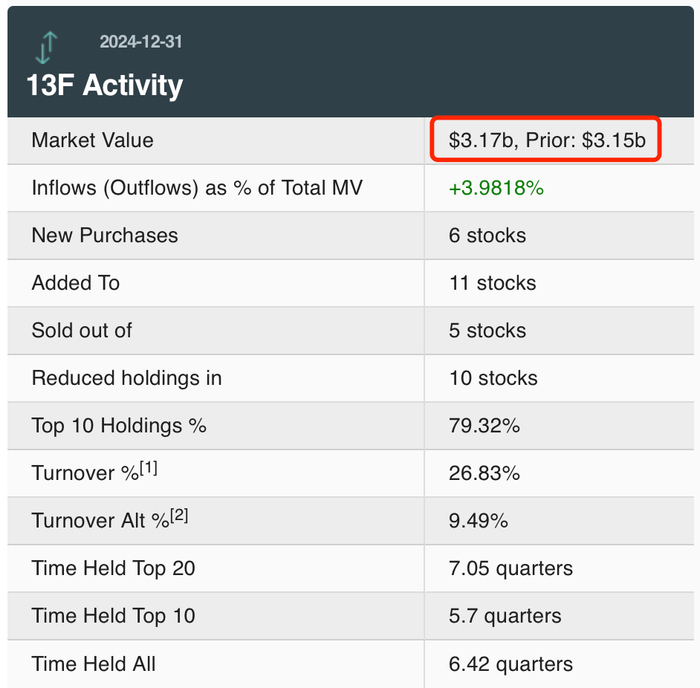Click the green +3.9818% inflows value
The height and width of the screenshot is (688, 700).
tap(496, 188)
